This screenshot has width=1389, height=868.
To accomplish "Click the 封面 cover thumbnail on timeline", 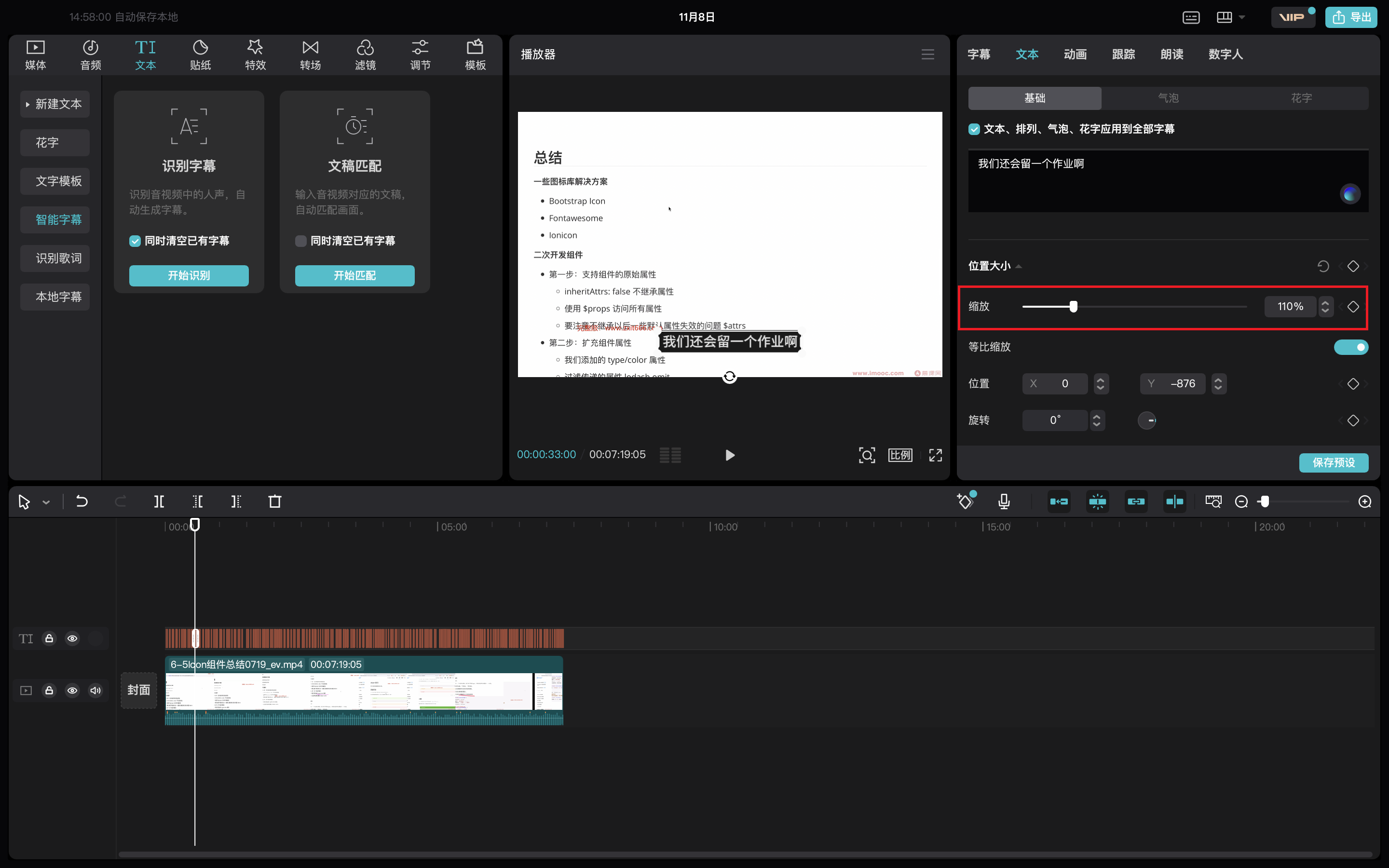I will pyautogui.click(x=138, y=690).
